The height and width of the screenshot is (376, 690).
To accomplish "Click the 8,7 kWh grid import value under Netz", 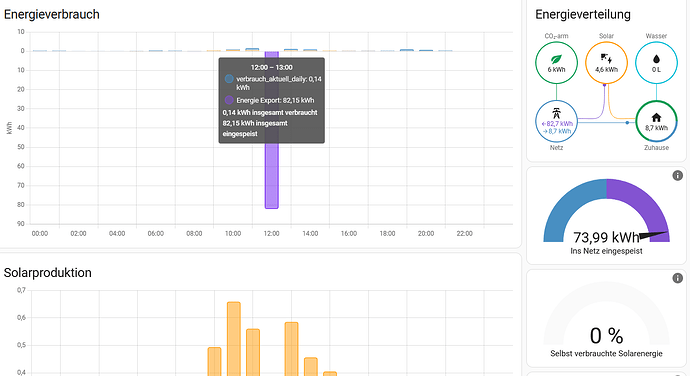I will (557, 131).
